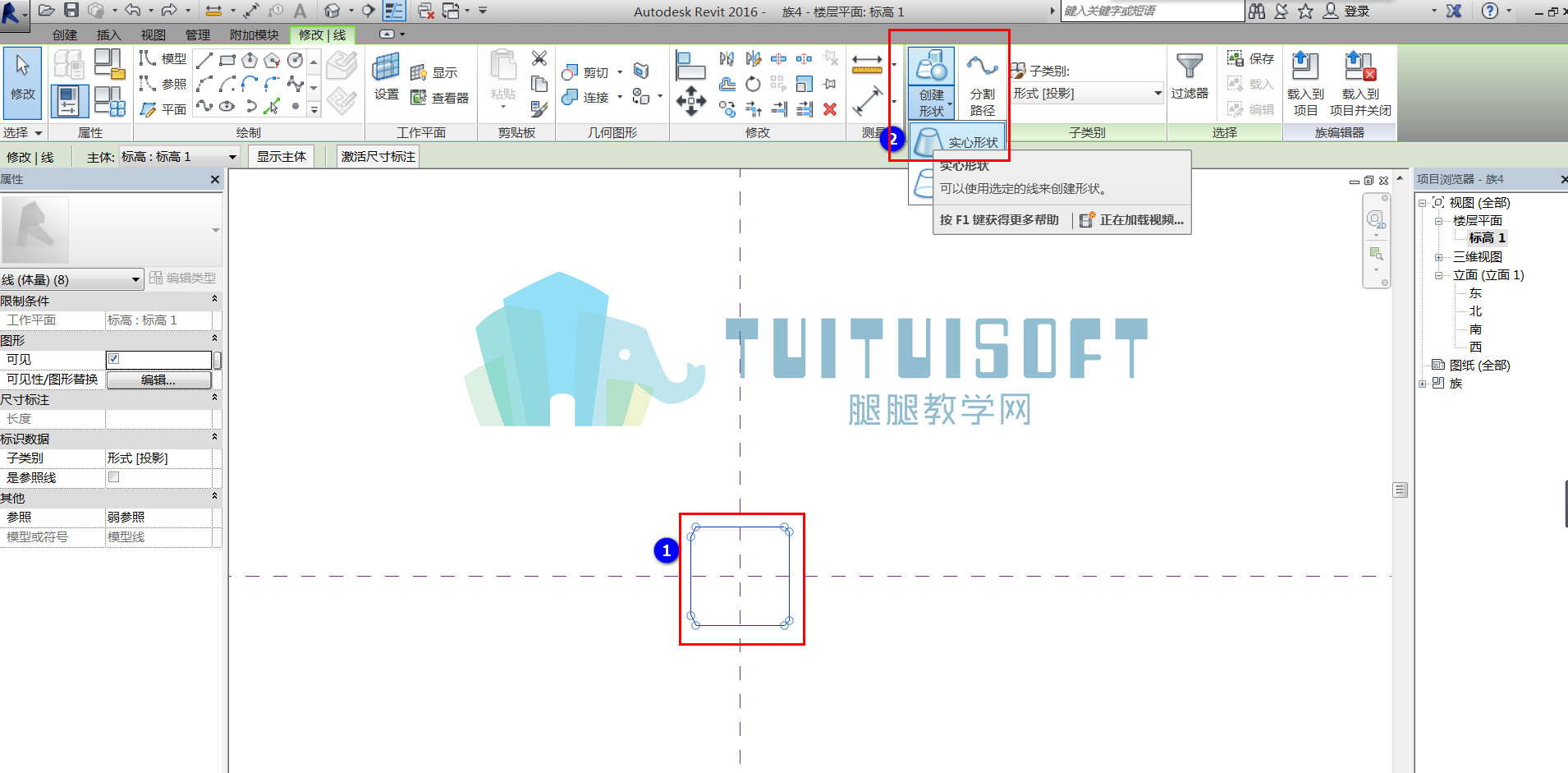Toggle the 是参照线 reference line checkbox

tap(114, 477)
